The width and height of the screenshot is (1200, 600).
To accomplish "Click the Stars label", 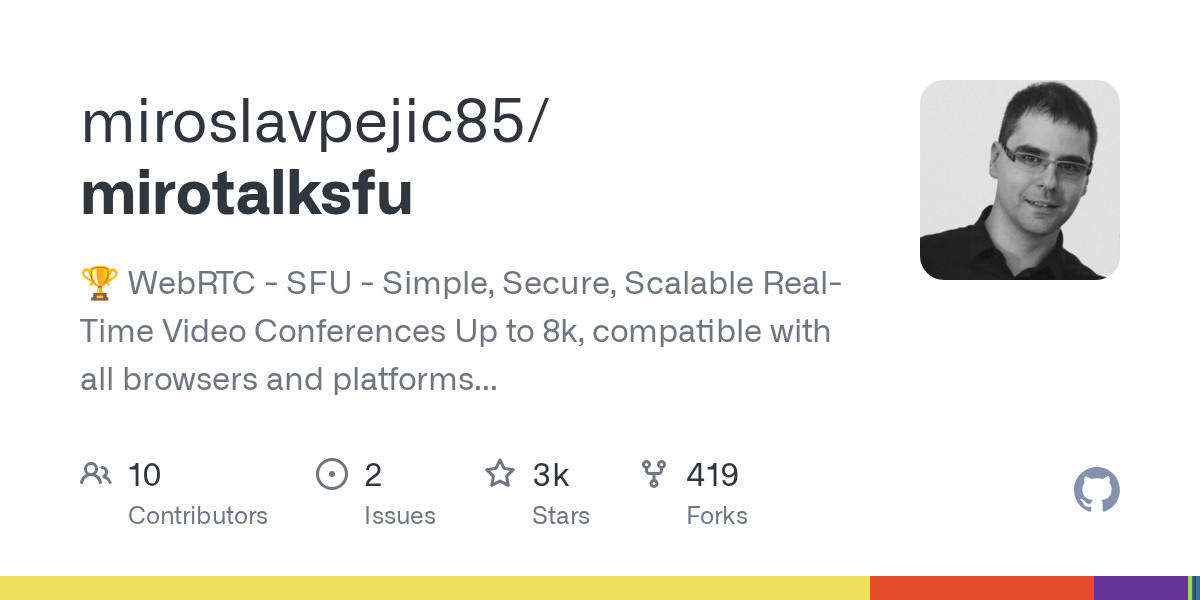I will (x=561, y=516).
